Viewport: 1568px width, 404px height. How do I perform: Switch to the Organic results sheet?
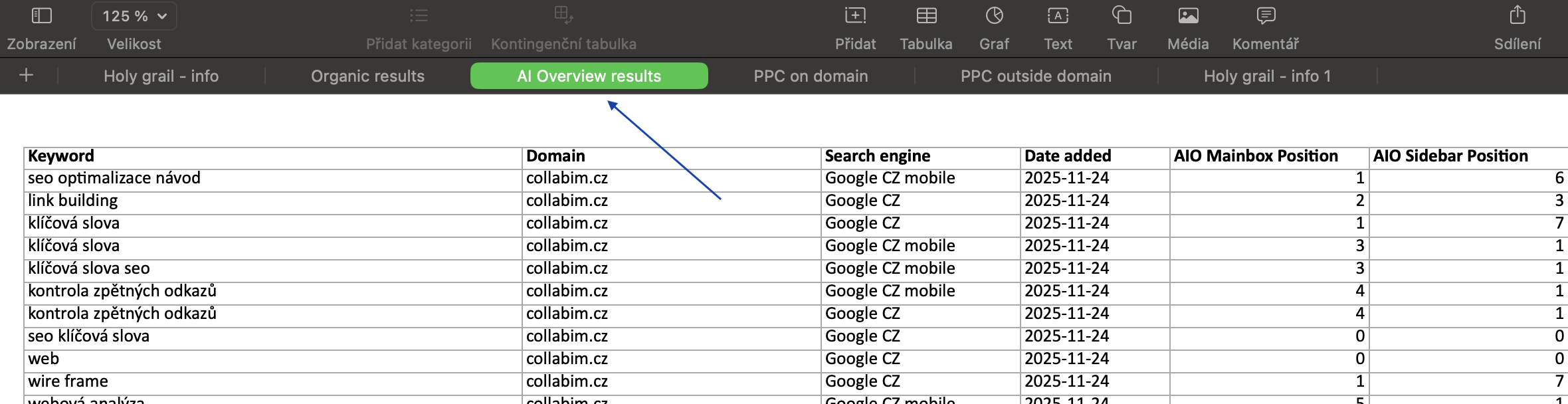click(x=367, y=76)
